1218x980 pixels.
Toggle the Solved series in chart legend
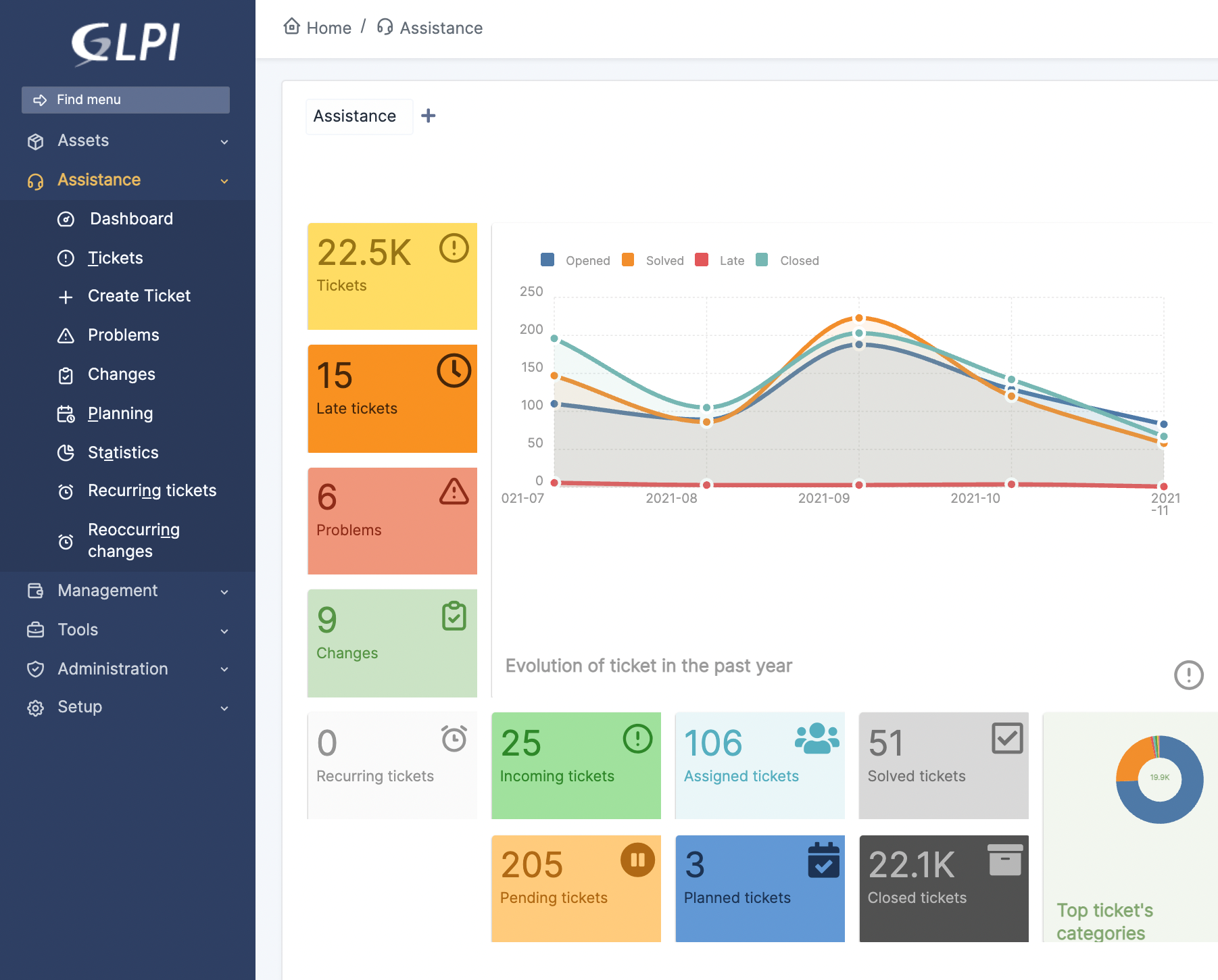click(653, 260)
